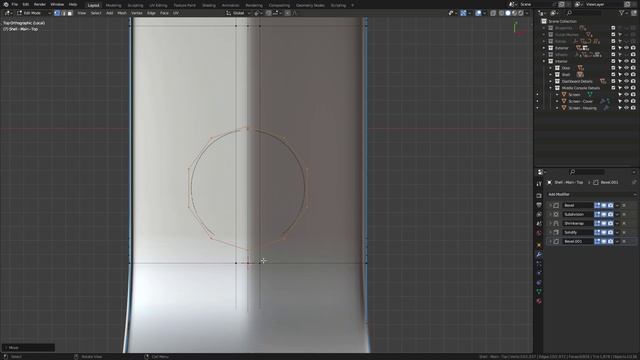Open the Material properties tab
The height and width of the screenshot is (360, 640).
pyautogui.click(x=539, y=301)
